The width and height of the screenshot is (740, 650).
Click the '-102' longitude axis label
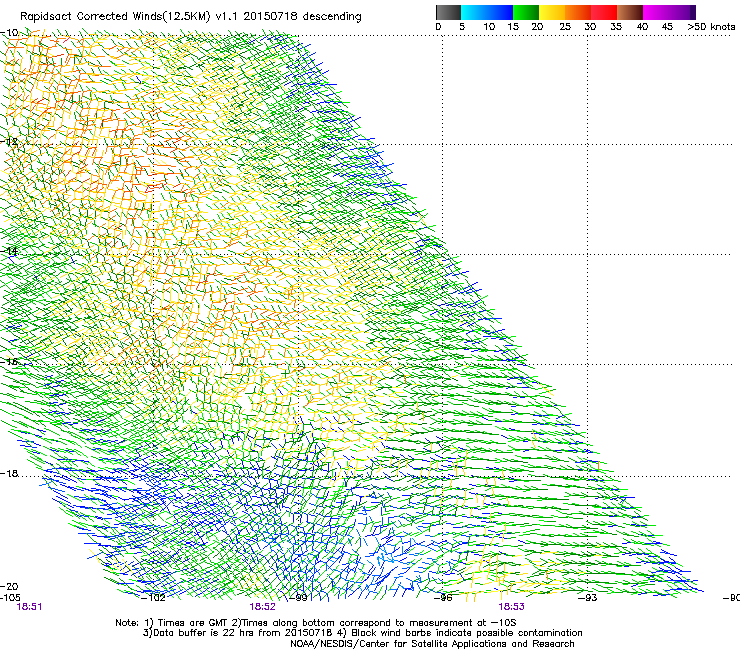coord(153,597)
